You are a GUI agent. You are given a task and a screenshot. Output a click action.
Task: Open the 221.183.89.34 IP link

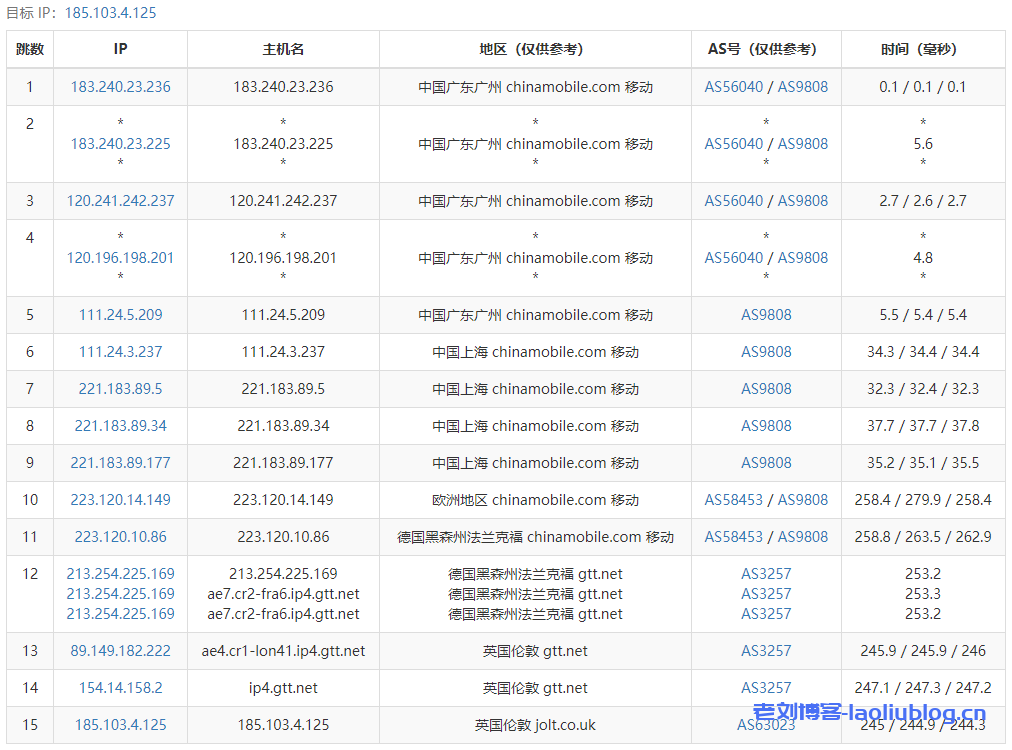(x=120, y=426)
